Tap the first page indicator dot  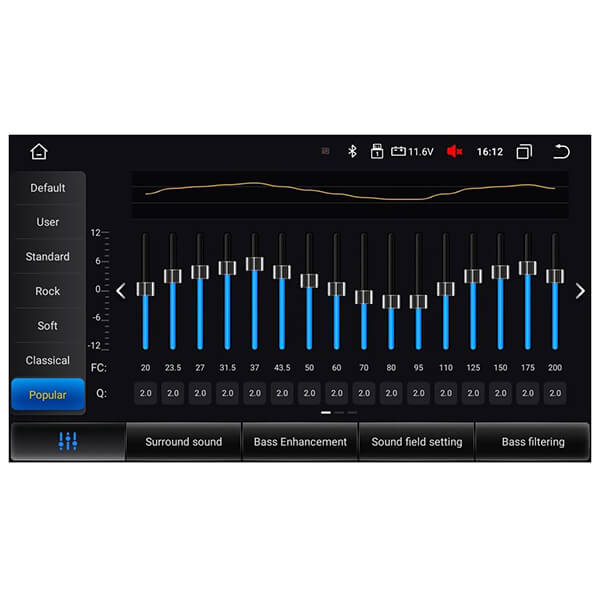tap(326, 412)
